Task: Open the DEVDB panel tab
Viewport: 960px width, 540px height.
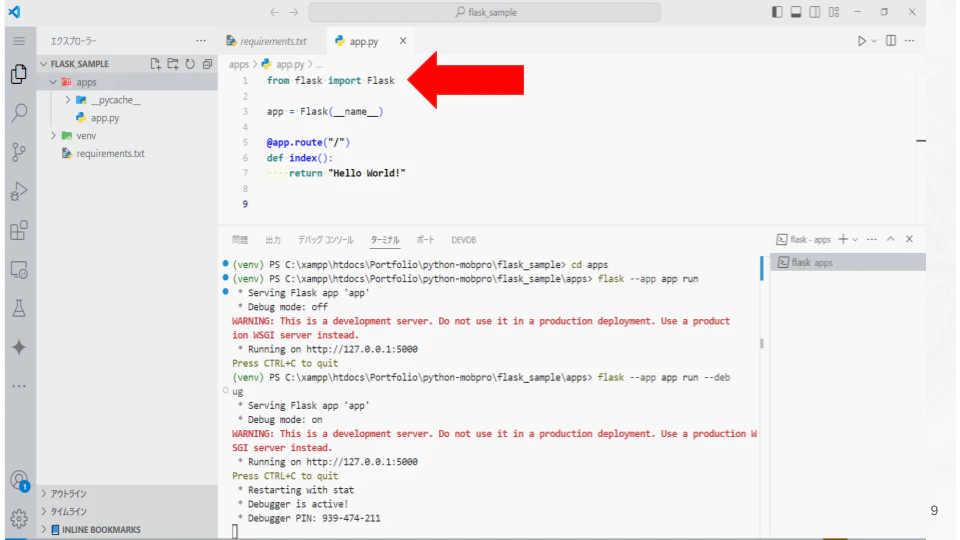Action: 463,240
